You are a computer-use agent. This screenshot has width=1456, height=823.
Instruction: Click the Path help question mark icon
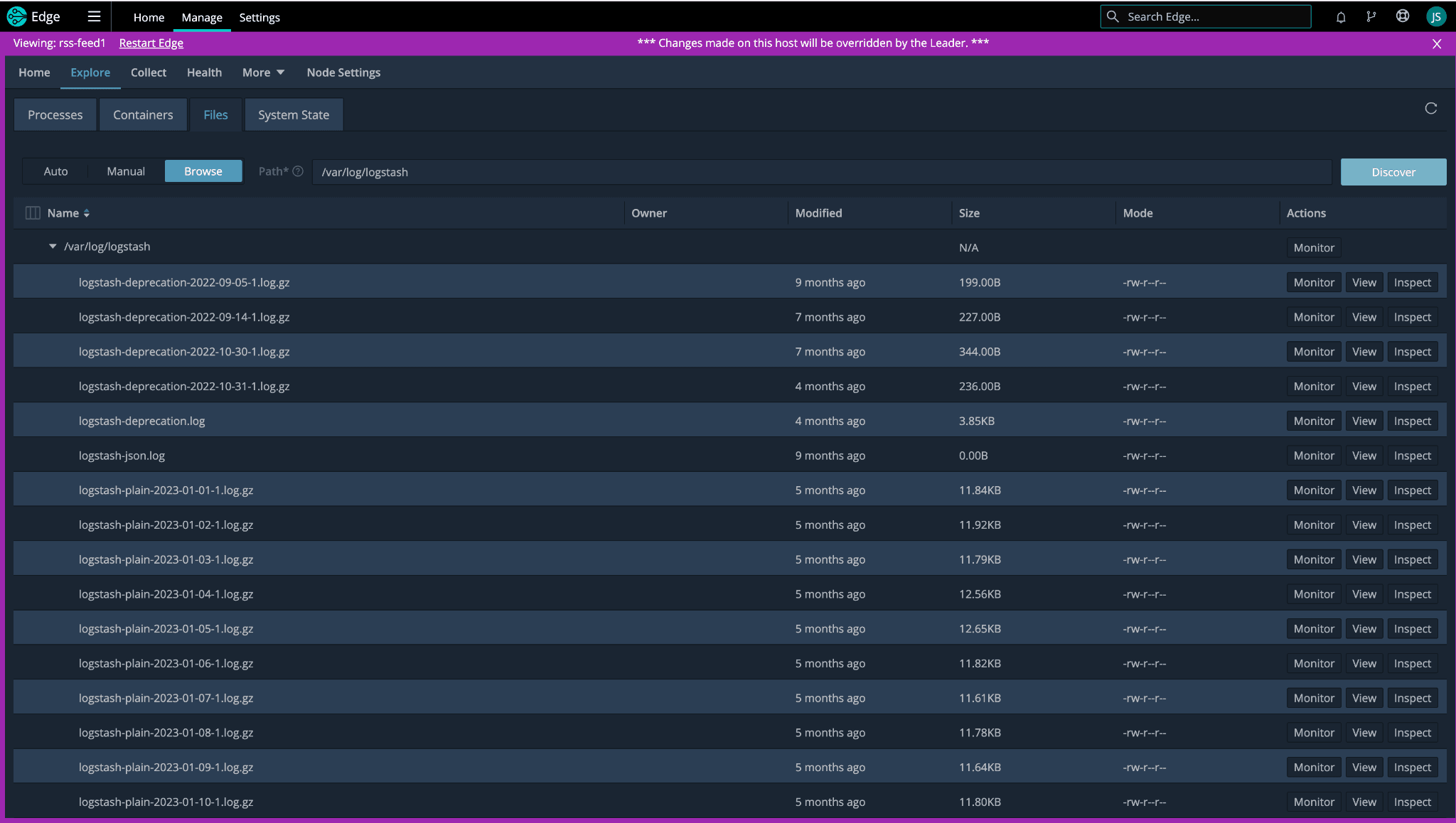click(x=298, y=171)
